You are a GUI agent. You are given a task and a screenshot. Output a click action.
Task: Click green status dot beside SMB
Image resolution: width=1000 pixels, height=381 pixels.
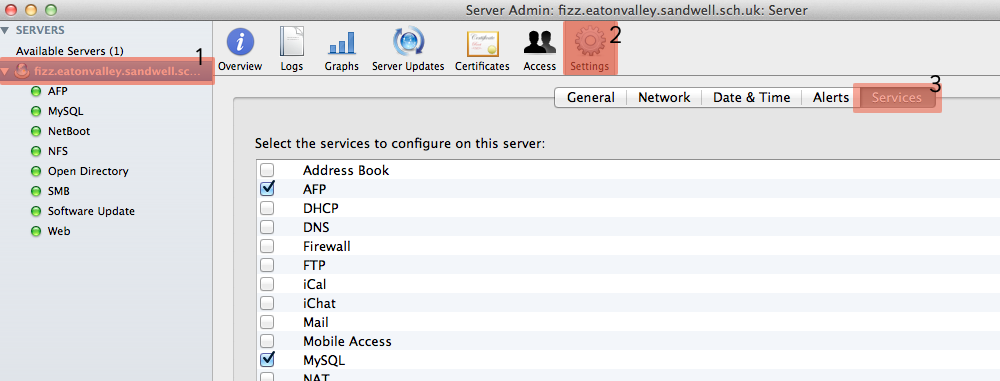36,191
